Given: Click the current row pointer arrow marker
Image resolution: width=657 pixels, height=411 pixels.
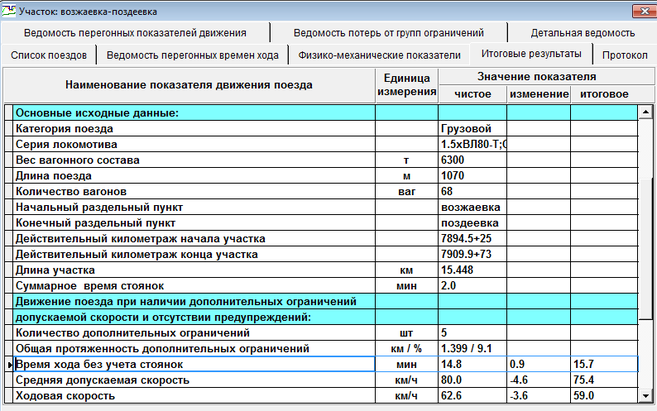Looking at the screenshot, I should tap(9, 364).
